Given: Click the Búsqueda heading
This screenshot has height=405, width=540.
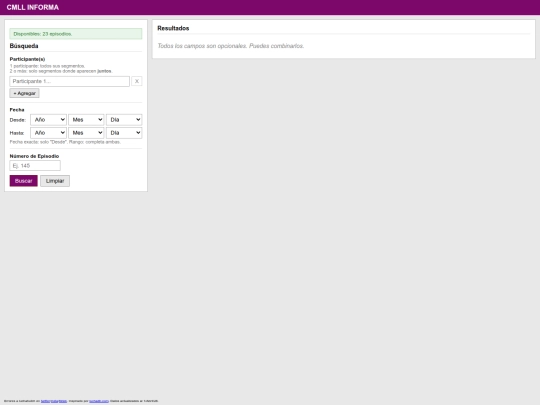Looking at the screenshot, I should [x=24, y=46].
